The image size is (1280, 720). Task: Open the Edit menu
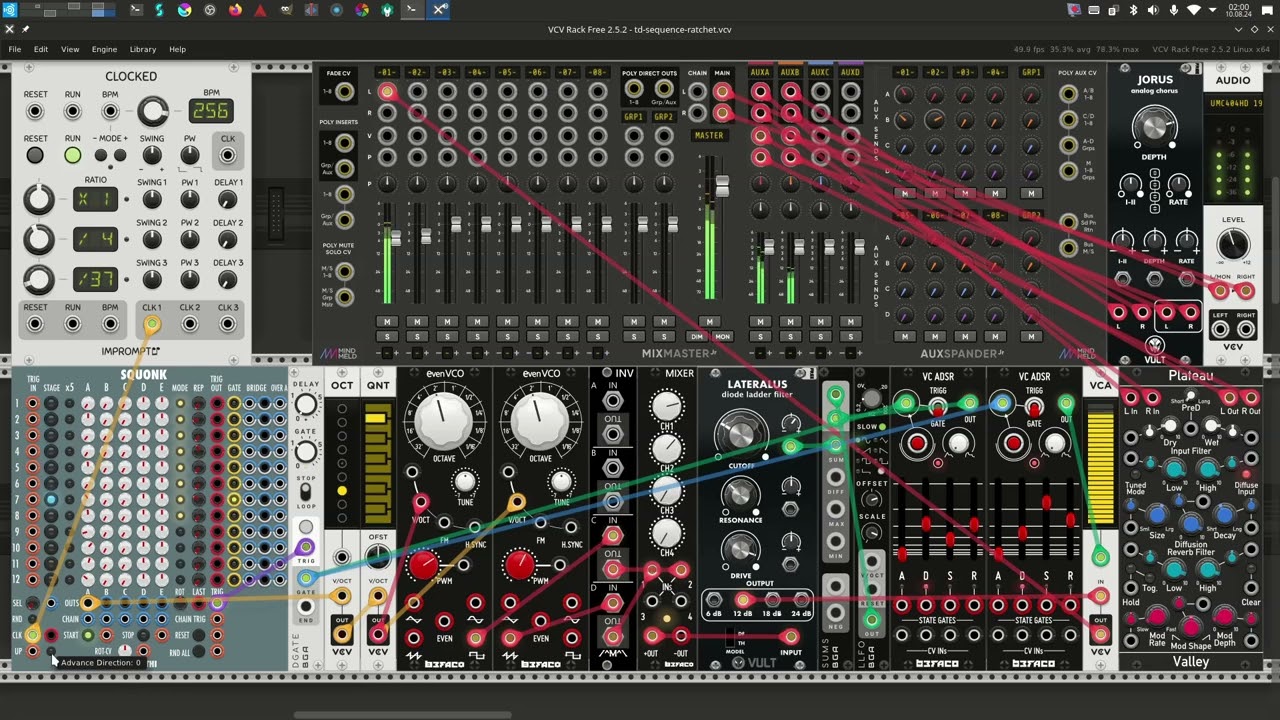point(40,49)
